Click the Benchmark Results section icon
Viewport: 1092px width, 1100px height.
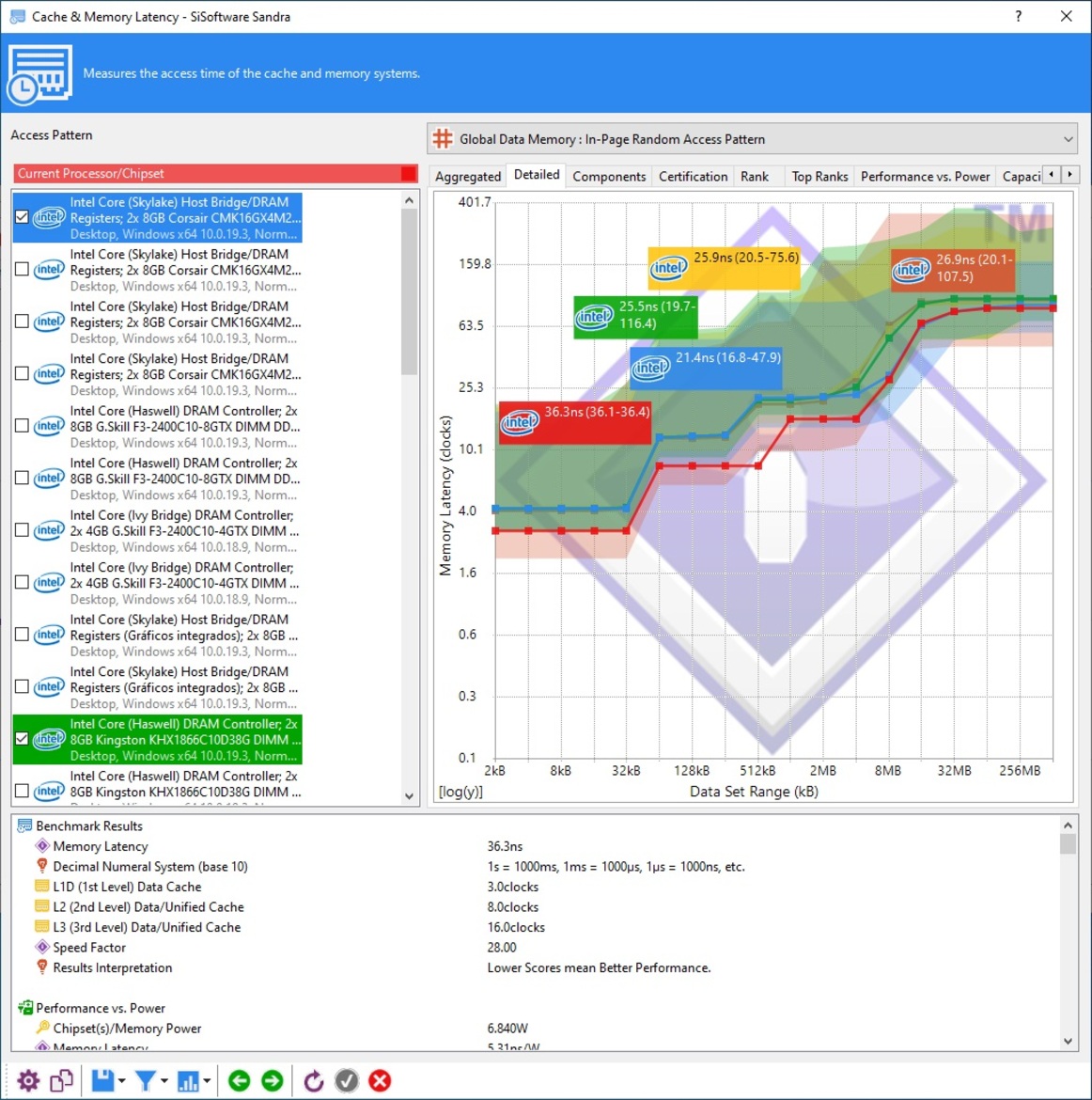point(24,825)
